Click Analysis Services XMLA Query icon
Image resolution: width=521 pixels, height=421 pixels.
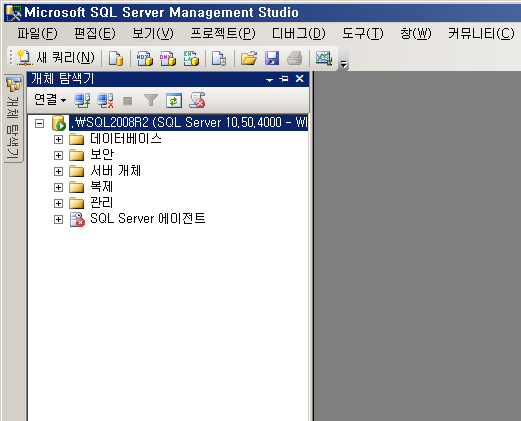[191, 58]
